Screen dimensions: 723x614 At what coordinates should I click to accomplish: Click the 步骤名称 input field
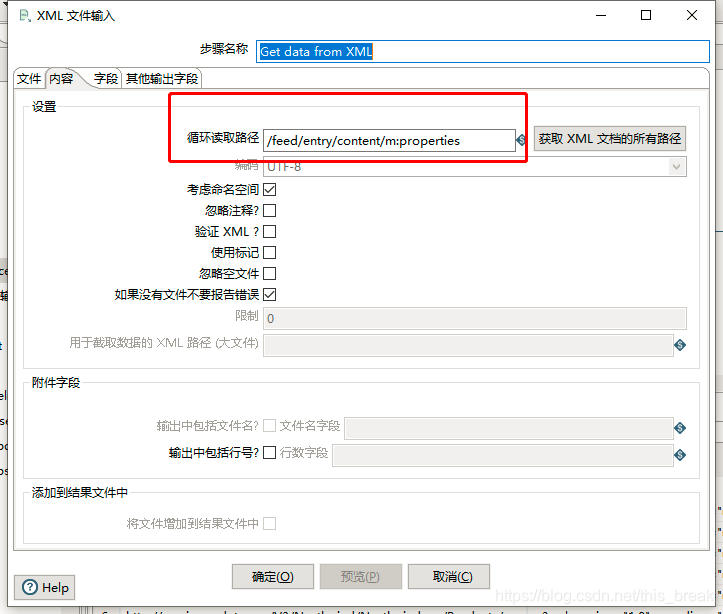click(x=483, y=51)
